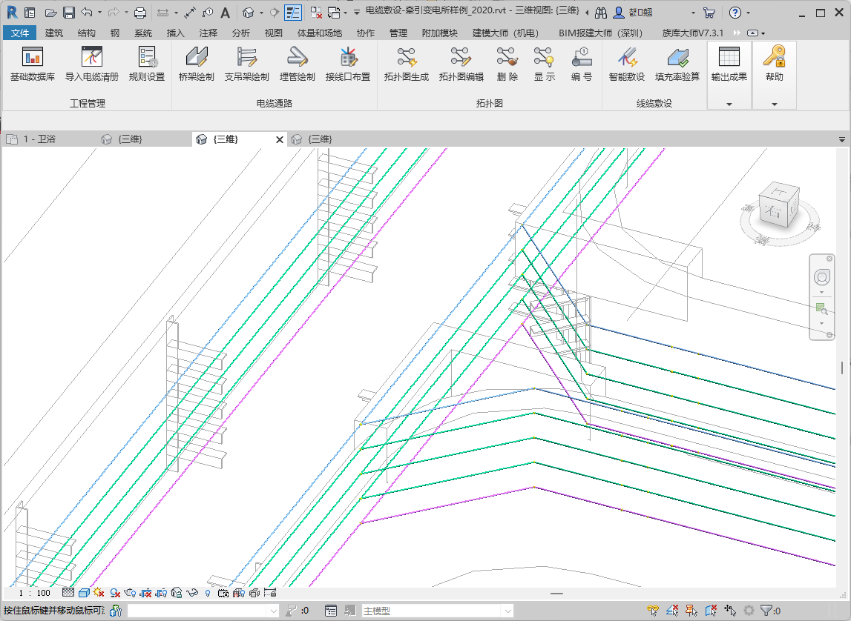851x621 pixels.
Task: Expand the 帮助 help dropdown arrow
Action: (x=774, y=104)
